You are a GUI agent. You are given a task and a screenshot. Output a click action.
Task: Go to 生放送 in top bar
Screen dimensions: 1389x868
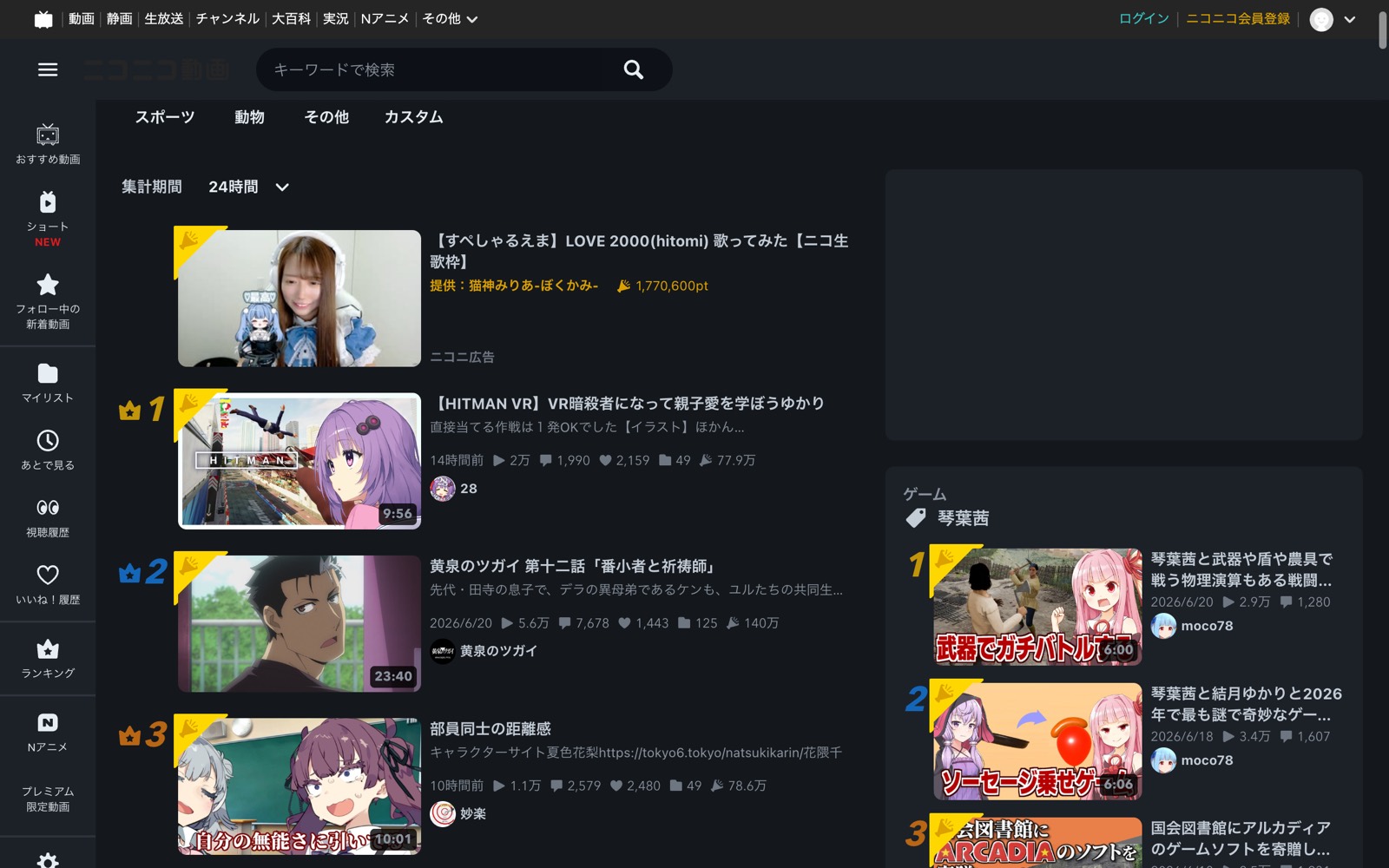coord(164,19)
